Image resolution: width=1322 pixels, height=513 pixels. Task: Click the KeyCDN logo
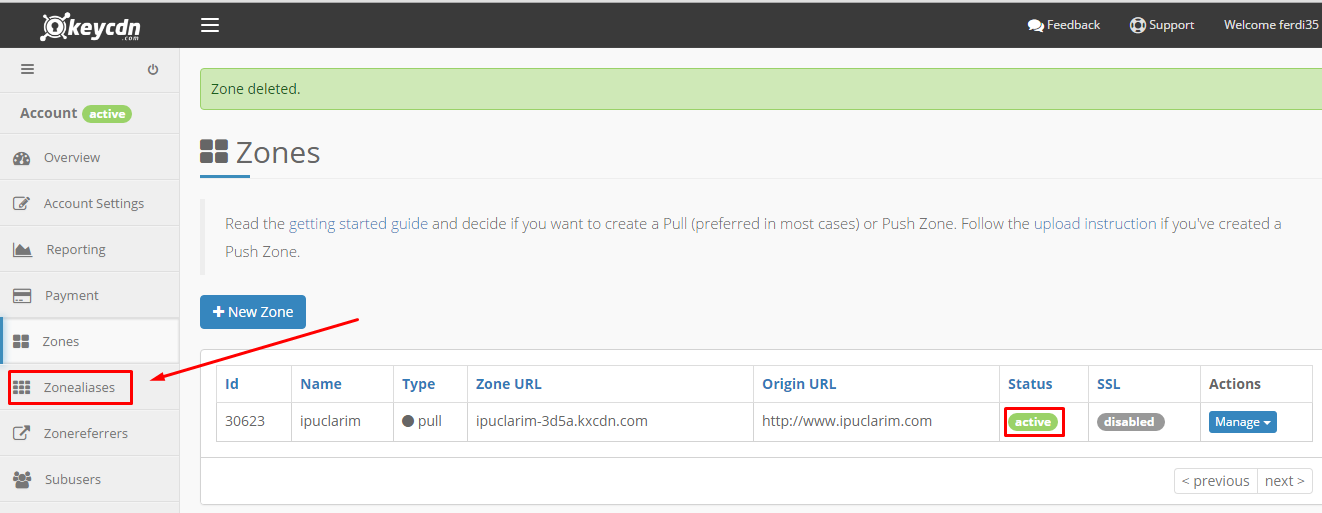(x=90, y=26)
